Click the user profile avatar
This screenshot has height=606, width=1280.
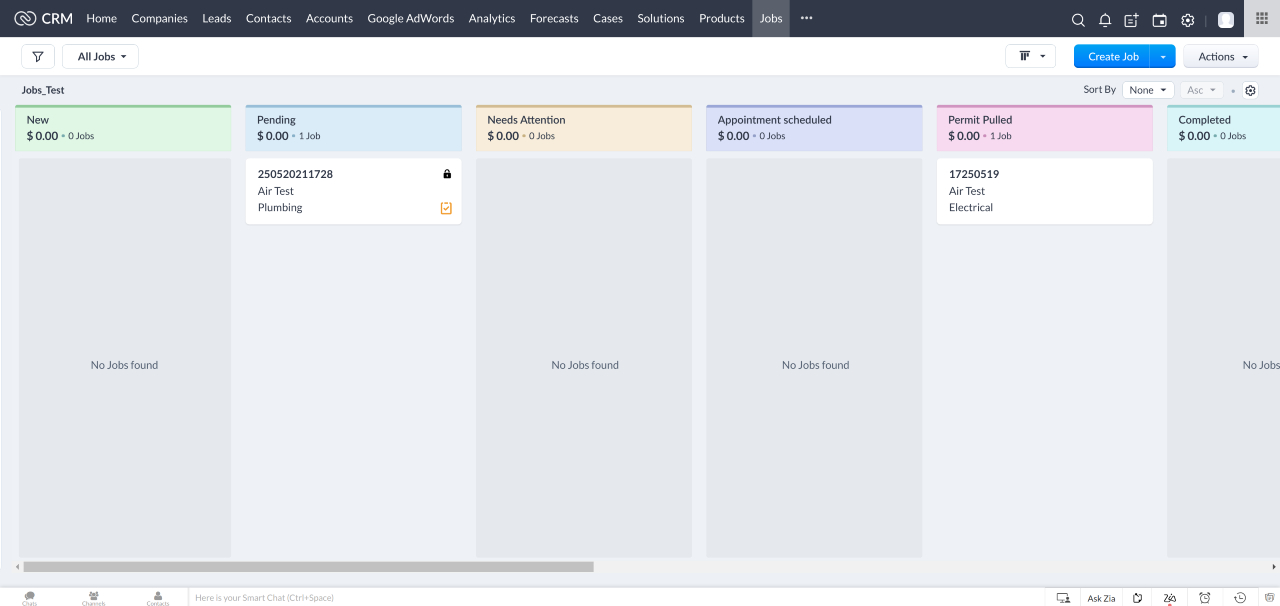tap(1225, 19)
